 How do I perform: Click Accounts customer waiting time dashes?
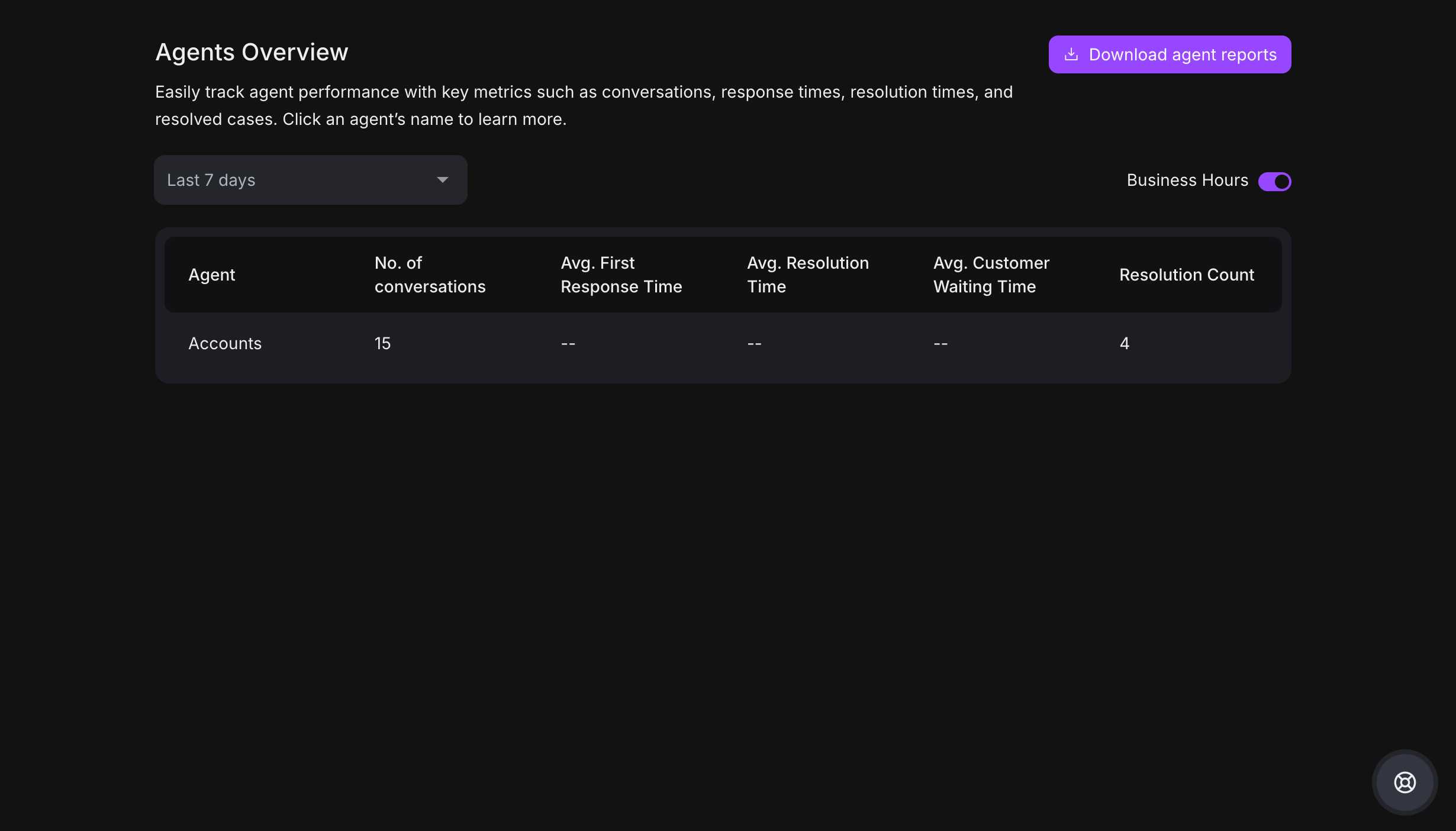(x=940, y=343)
